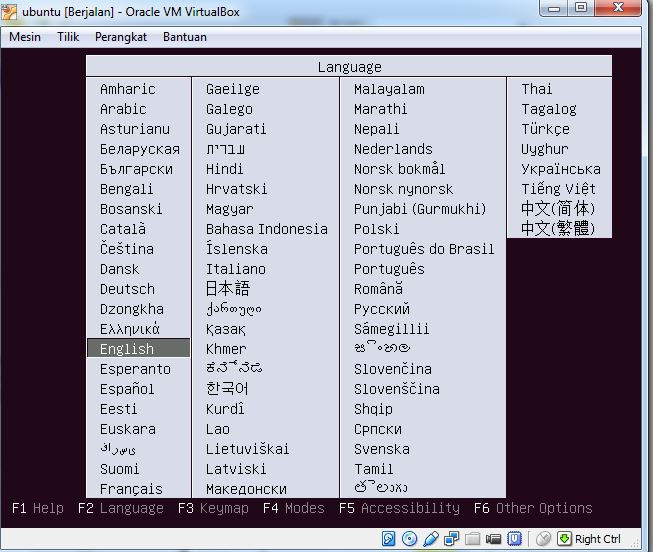Open the Tilik menu
This screenshot has height=552, width=653.
tap(68, 37)
